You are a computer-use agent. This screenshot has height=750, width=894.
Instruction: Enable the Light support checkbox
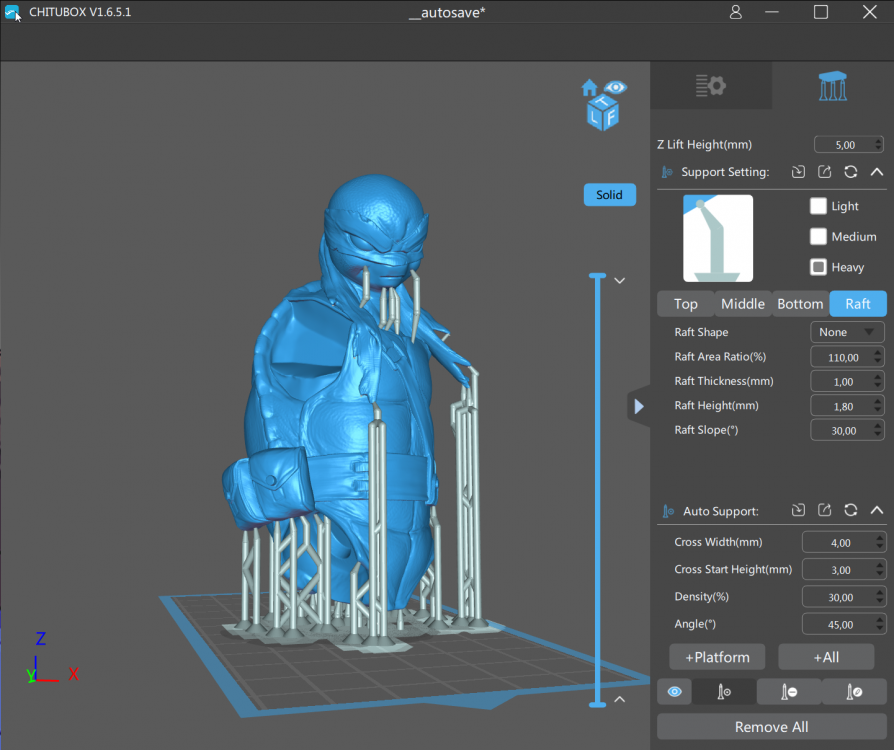coord(818,206)
